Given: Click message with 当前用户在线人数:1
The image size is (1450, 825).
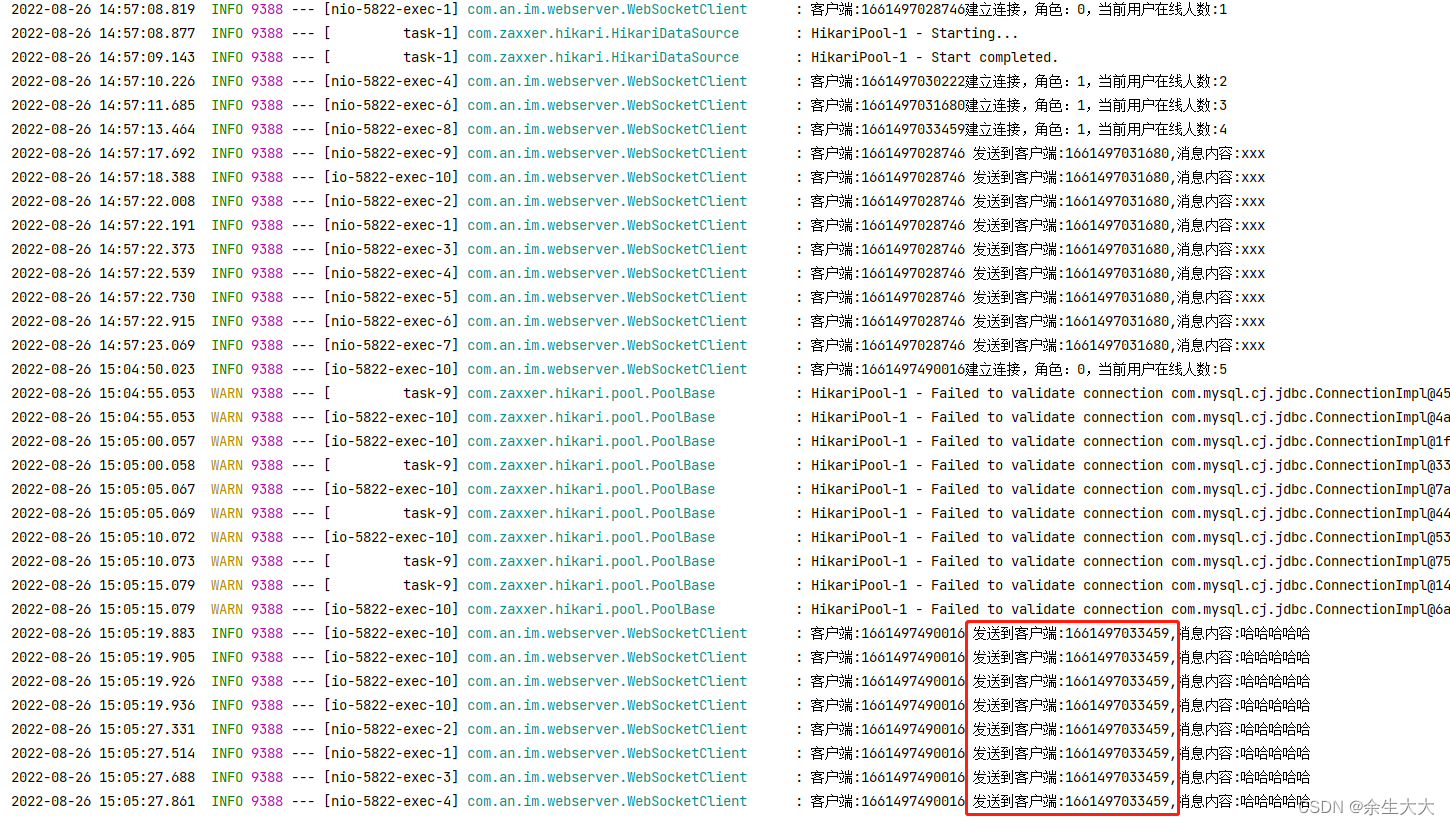Looking at the screenshot, I should (x=1018, y=9).
